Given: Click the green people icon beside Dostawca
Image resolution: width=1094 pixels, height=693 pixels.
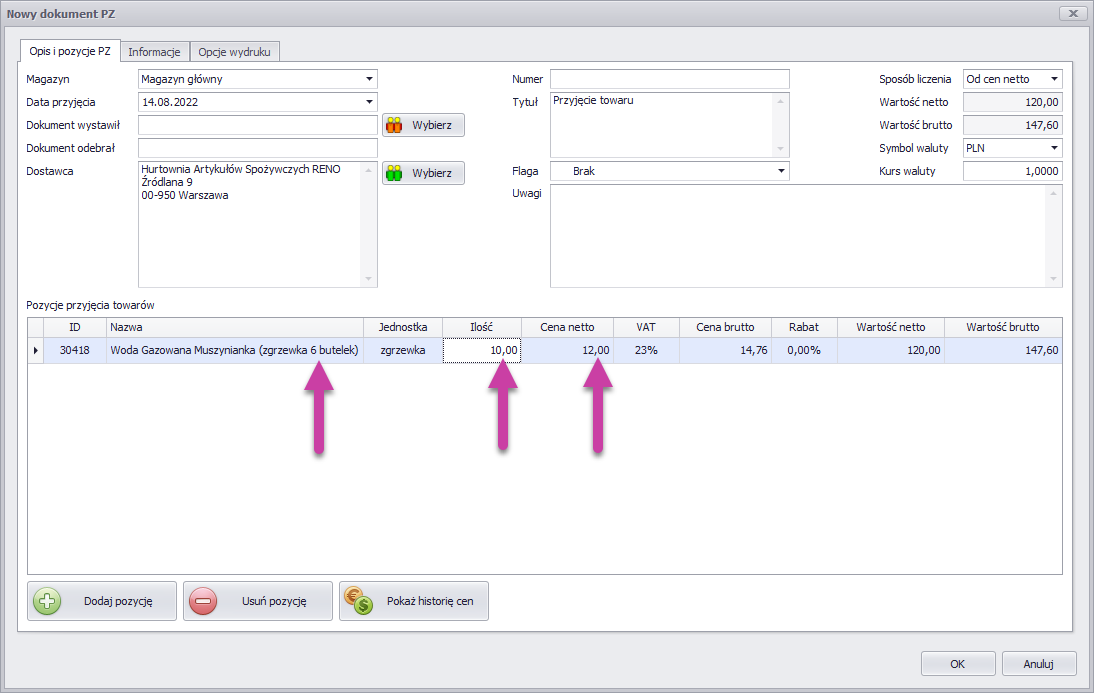Looking at the screenshot, I should [394, 173].
